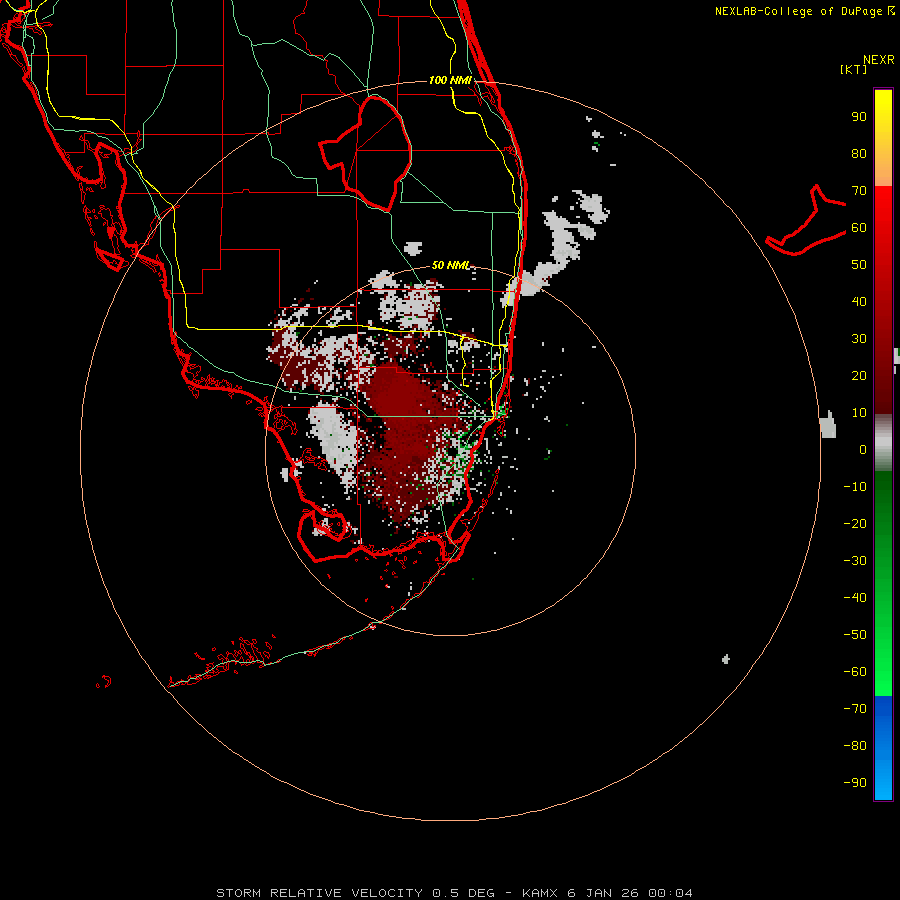Click the -80 value on velocity scale
The image size is (900, 900).
click(855, 746)
